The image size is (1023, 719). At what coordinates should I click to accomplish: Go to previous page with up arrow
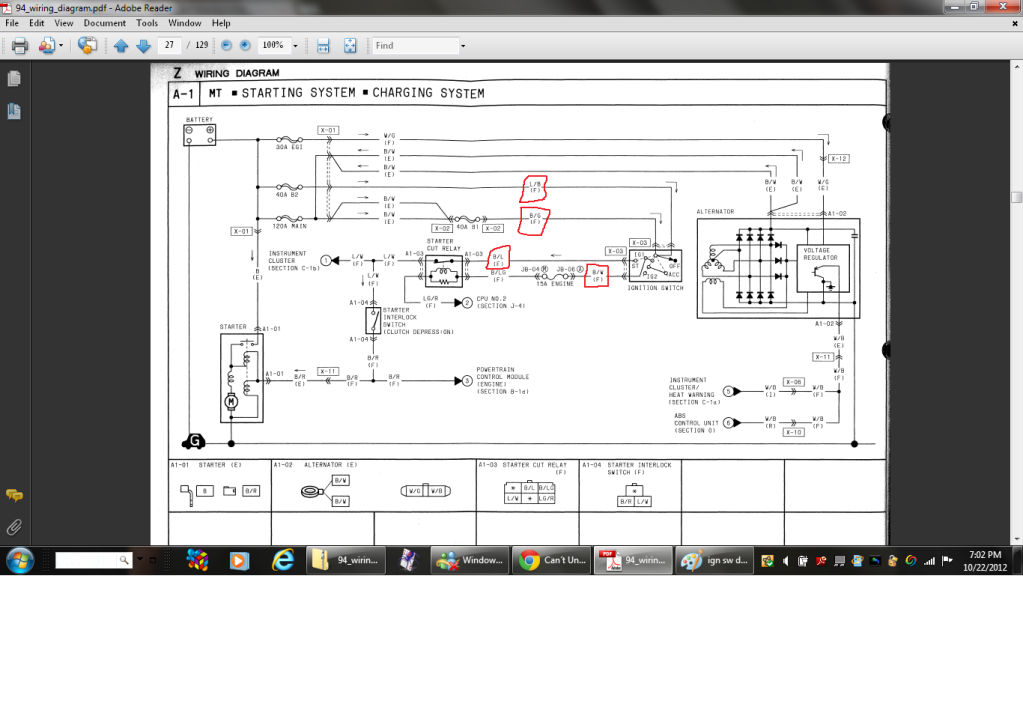click(121, 46)
